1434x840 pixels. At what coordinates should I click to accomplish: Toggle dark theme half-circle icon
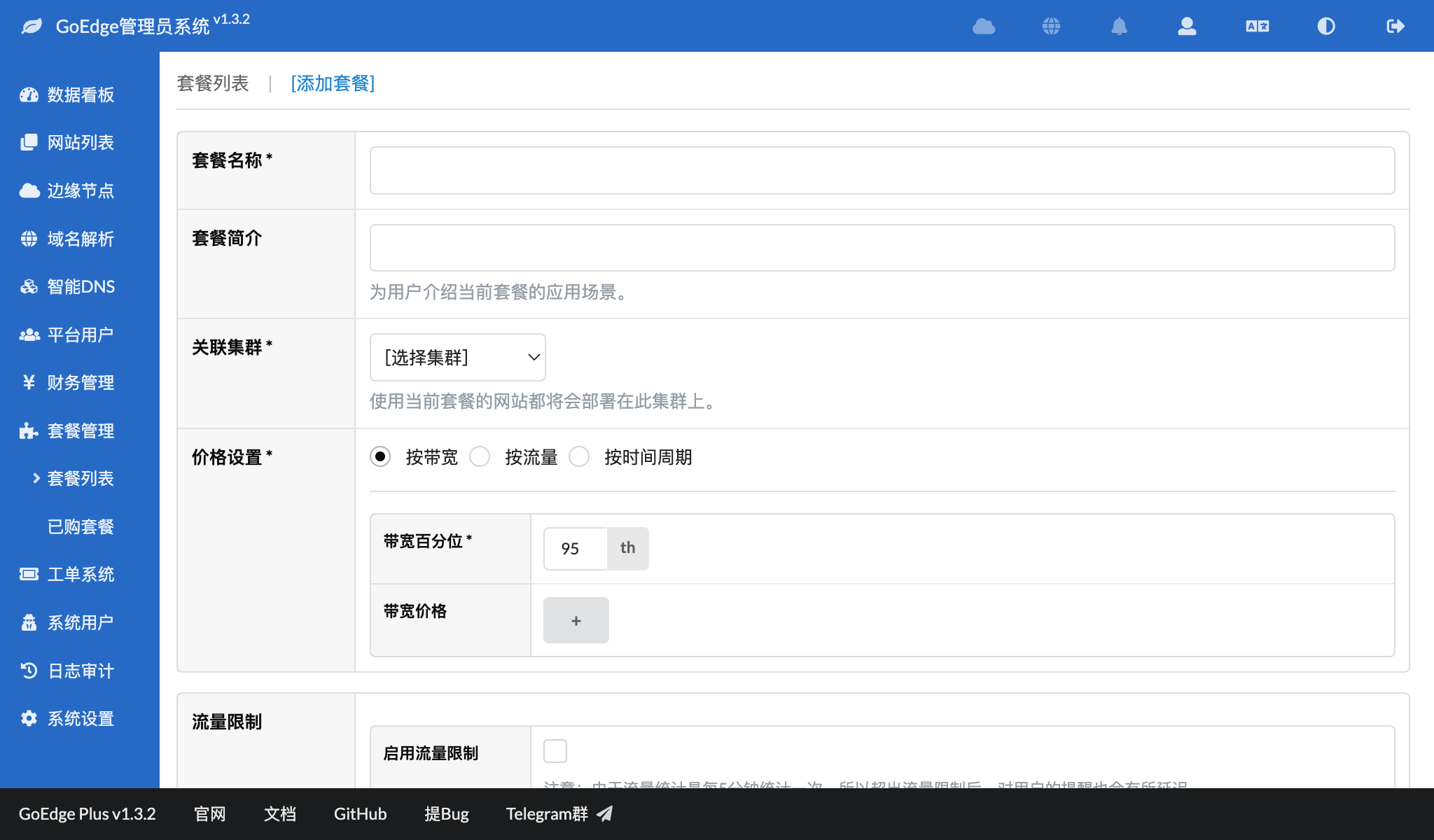pyautogui.click(x=1326, y=27)
